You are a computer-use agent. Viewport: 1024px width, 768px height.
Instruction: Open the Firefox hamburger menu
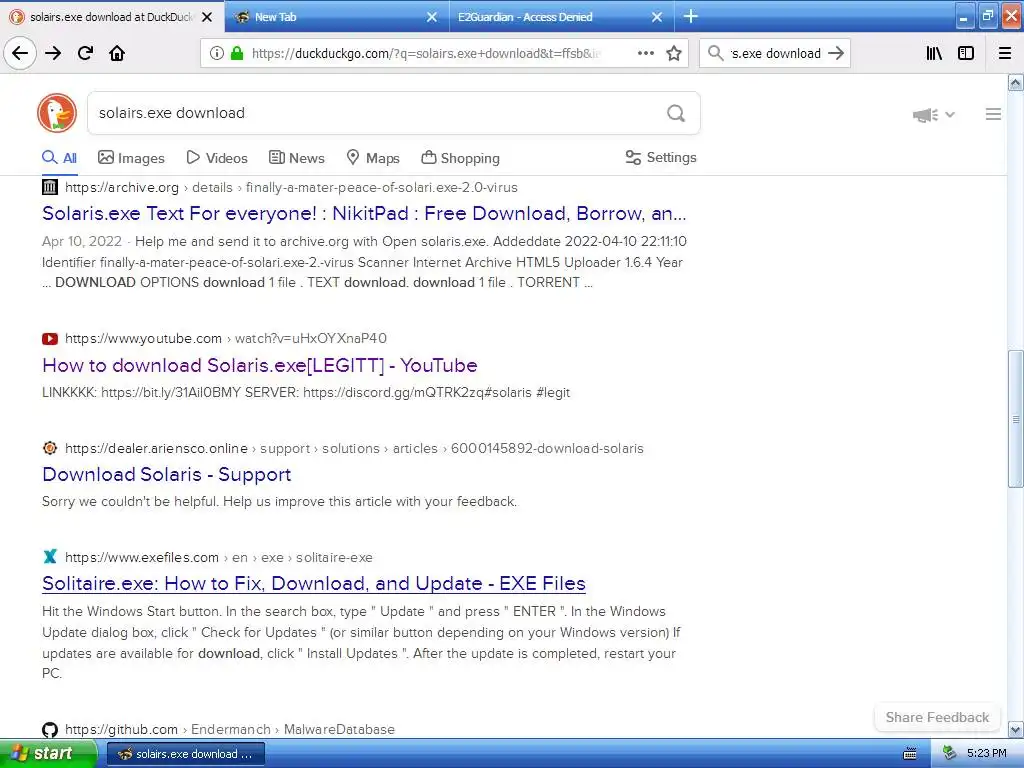pos(1005,53)
